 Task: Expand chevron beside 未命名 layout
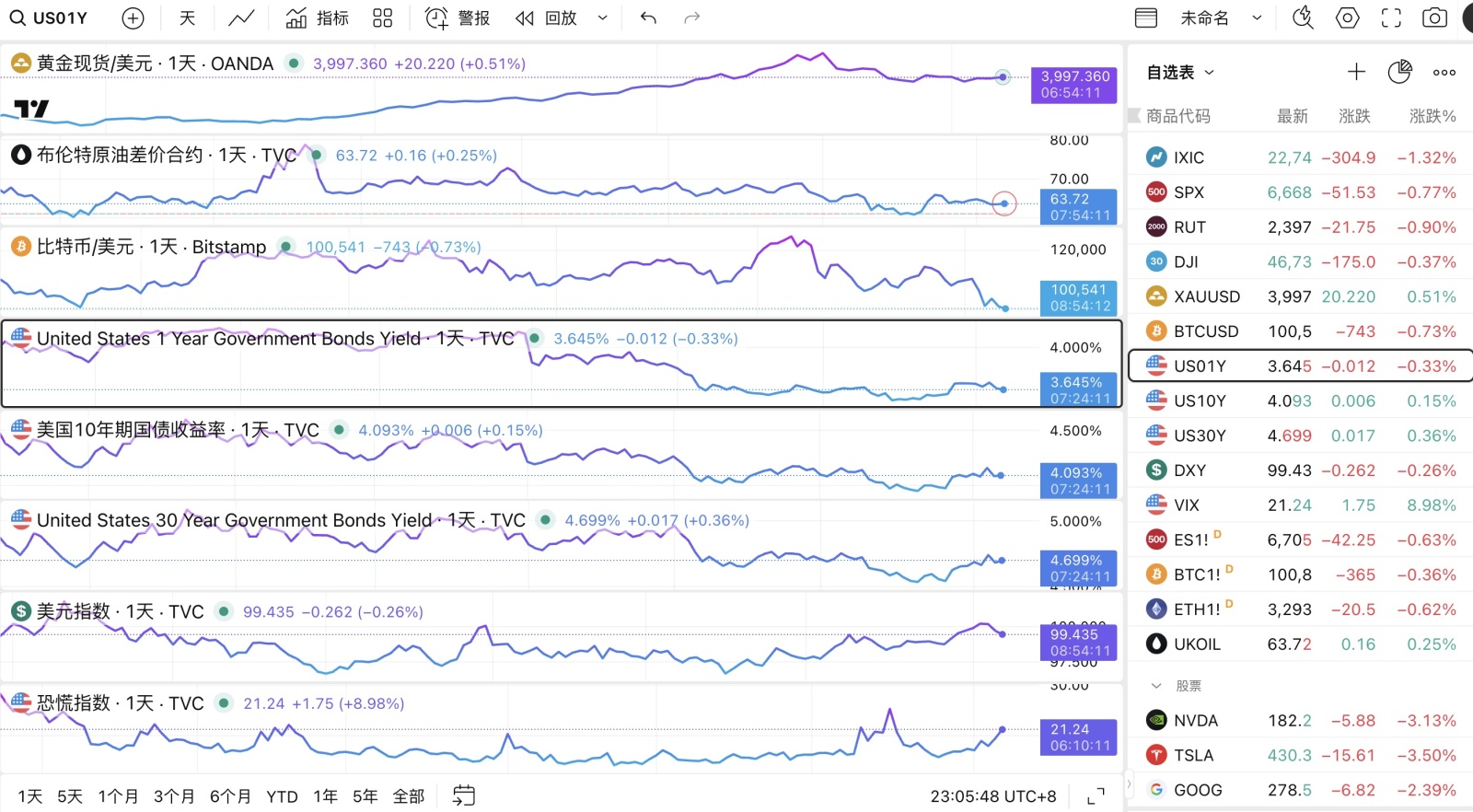coord(1257,17)
